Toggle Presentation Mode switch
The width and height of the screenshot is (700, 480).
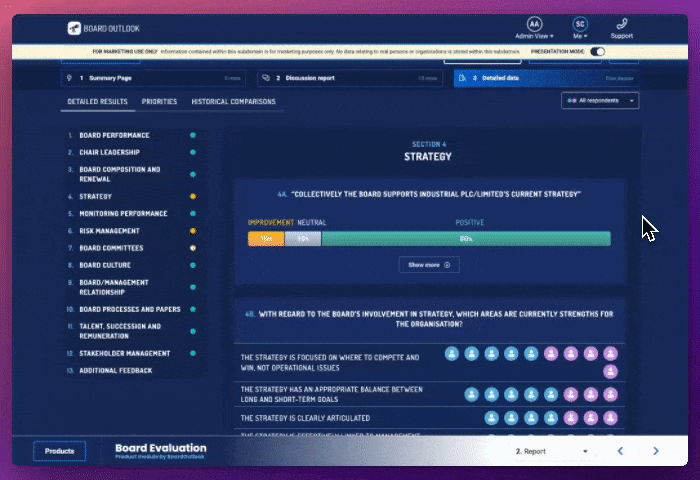[x=598, y=51]
